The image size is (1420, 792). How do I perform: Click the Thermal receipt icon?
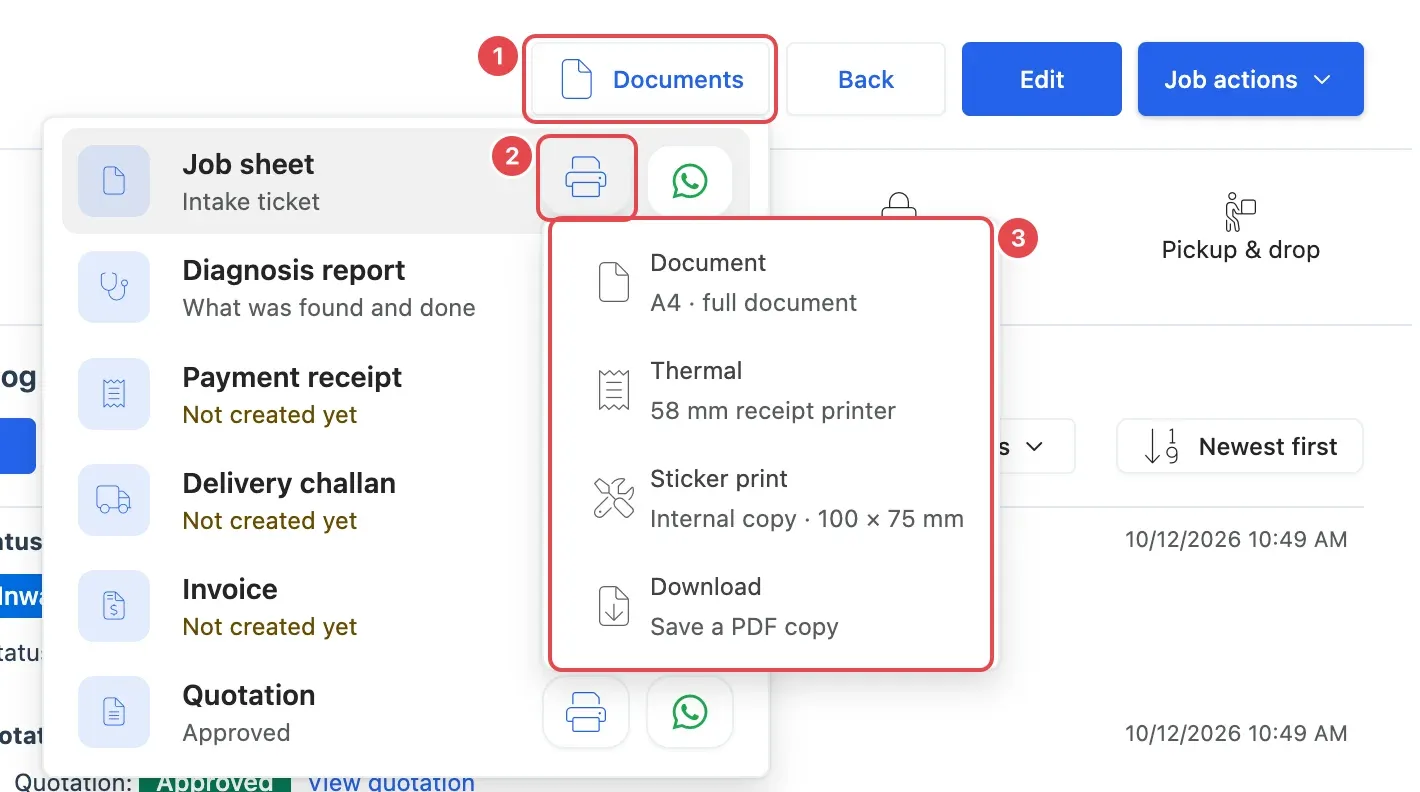[x=614, y=390]
